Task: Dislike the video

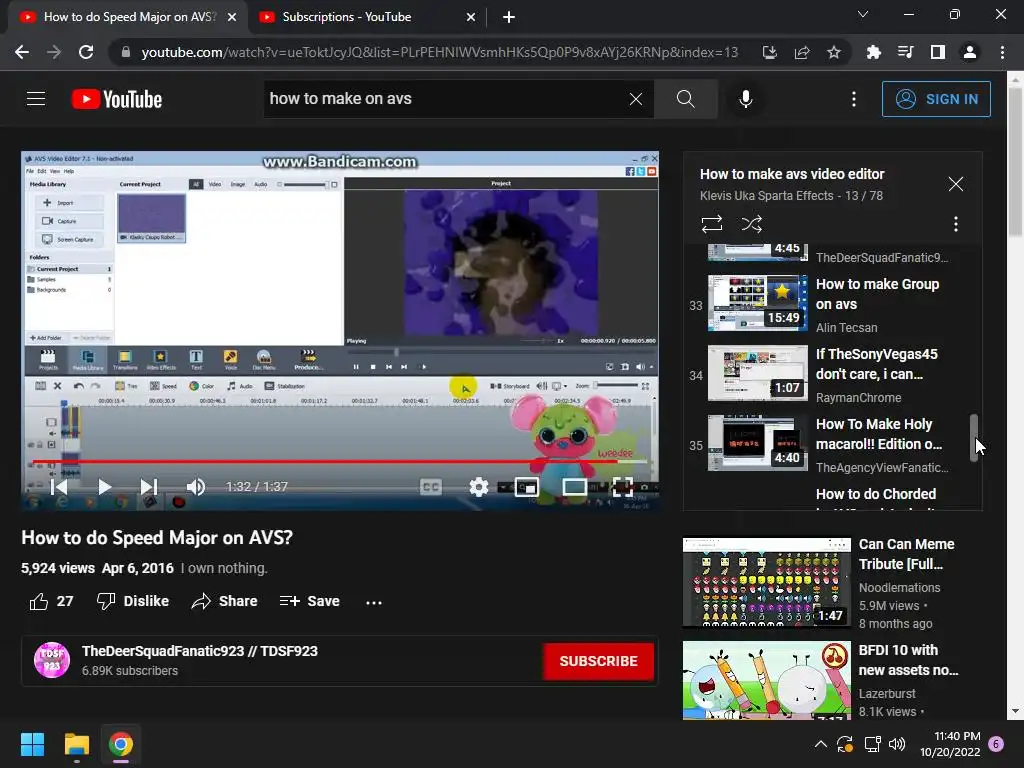Action: (x=133, y=601)
